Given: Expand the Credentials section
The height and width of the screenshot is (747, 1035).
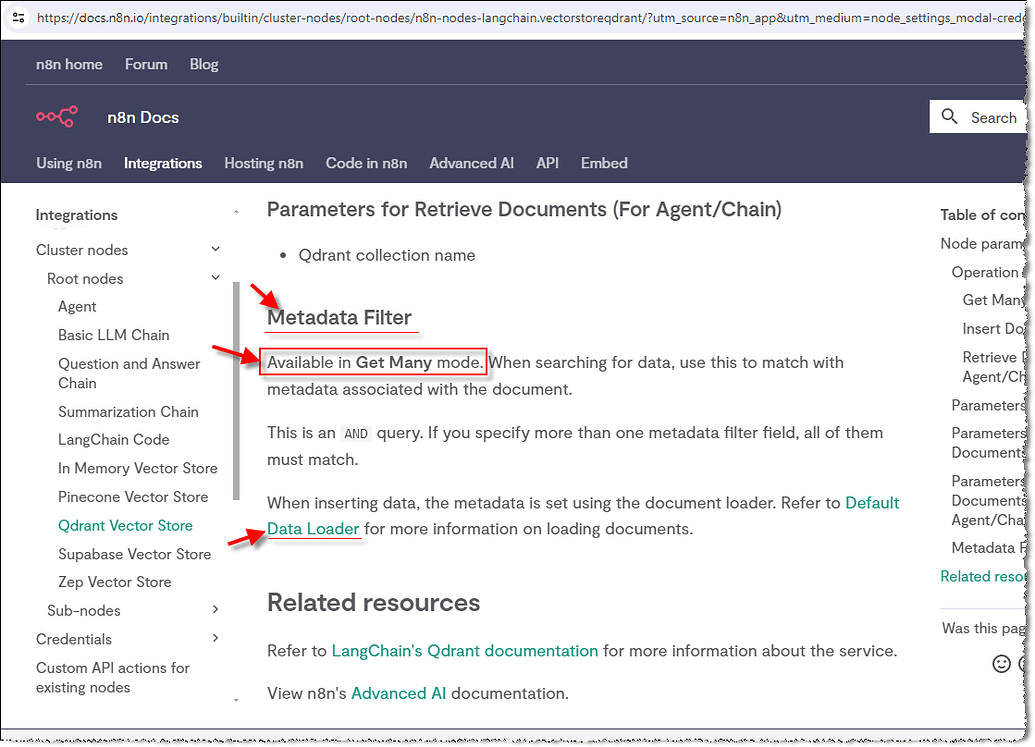Looking at the screenshot, I should [215, 638].
